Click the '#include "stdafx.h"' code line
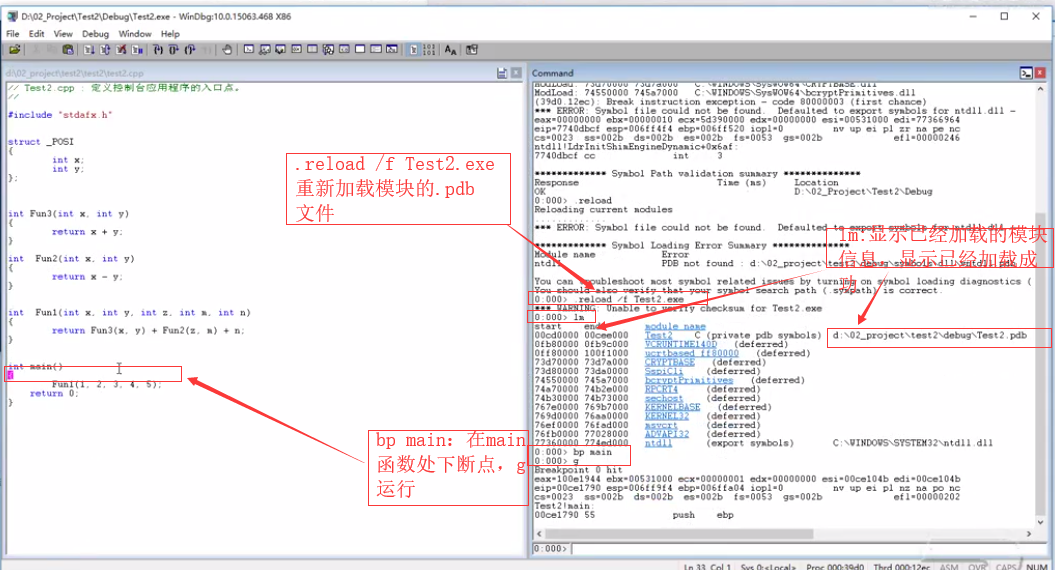This screenshot has height=570, width=1055. [x=59, y=115]
